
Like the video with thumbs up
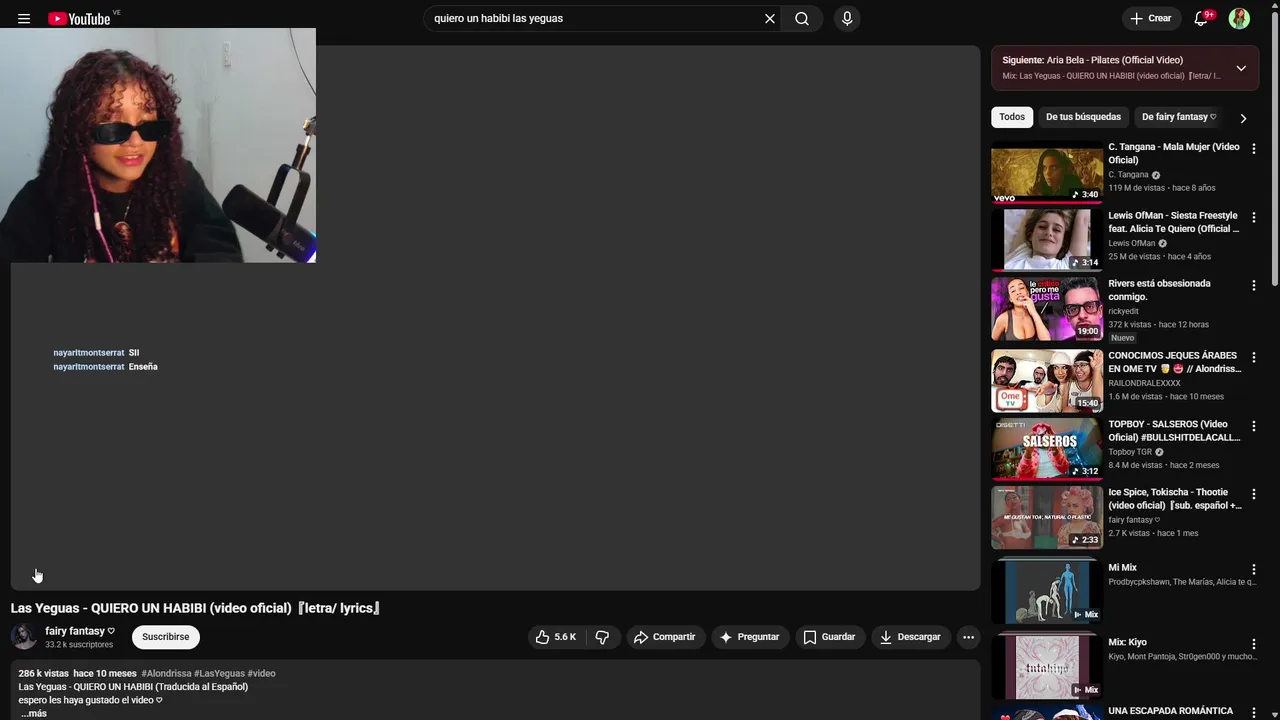(x=556, y=637)
